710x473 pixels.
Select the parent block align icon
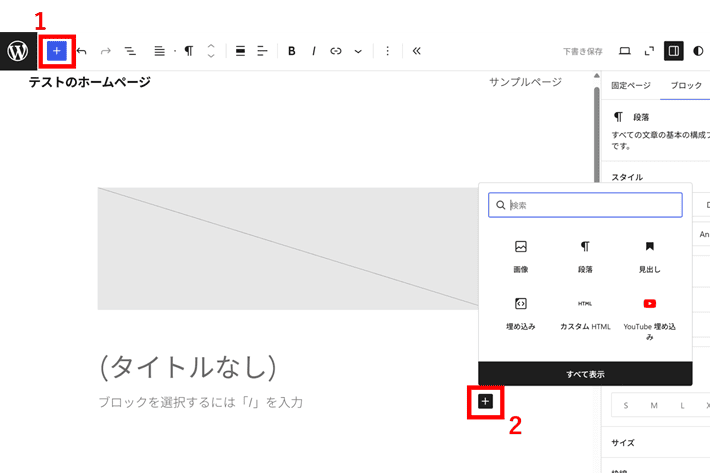click(x=159, y=51)
